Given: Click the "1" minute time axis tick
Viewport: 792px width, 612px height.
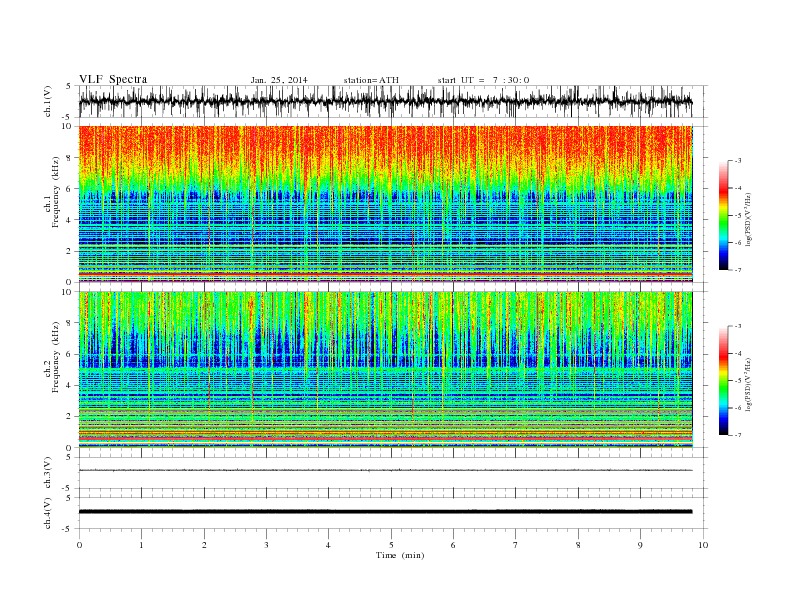Looking at the screenshot, I should (x=141, y=545).
